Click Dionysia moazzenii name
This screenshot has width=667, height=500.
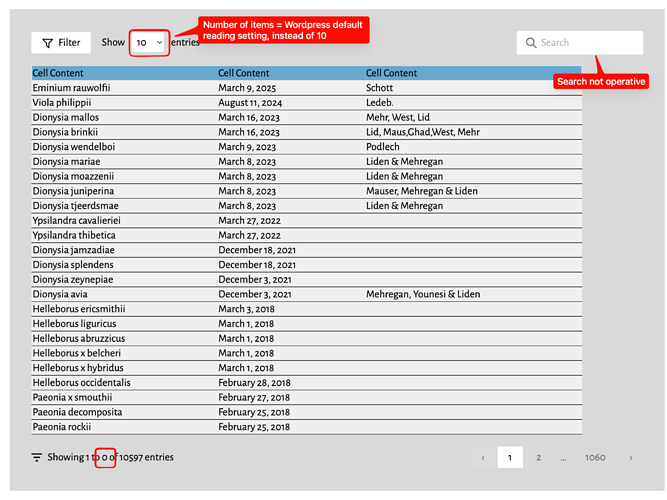[73, 176]
